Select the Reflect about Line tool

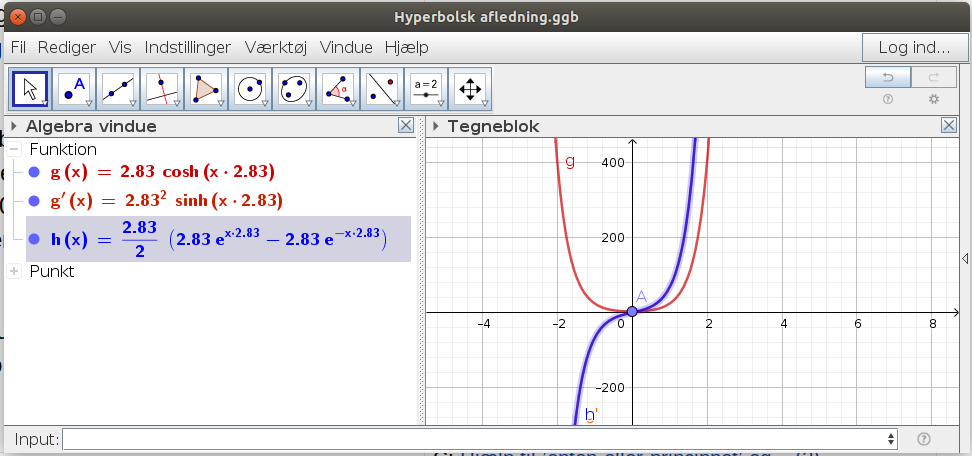tap(382, 90)
